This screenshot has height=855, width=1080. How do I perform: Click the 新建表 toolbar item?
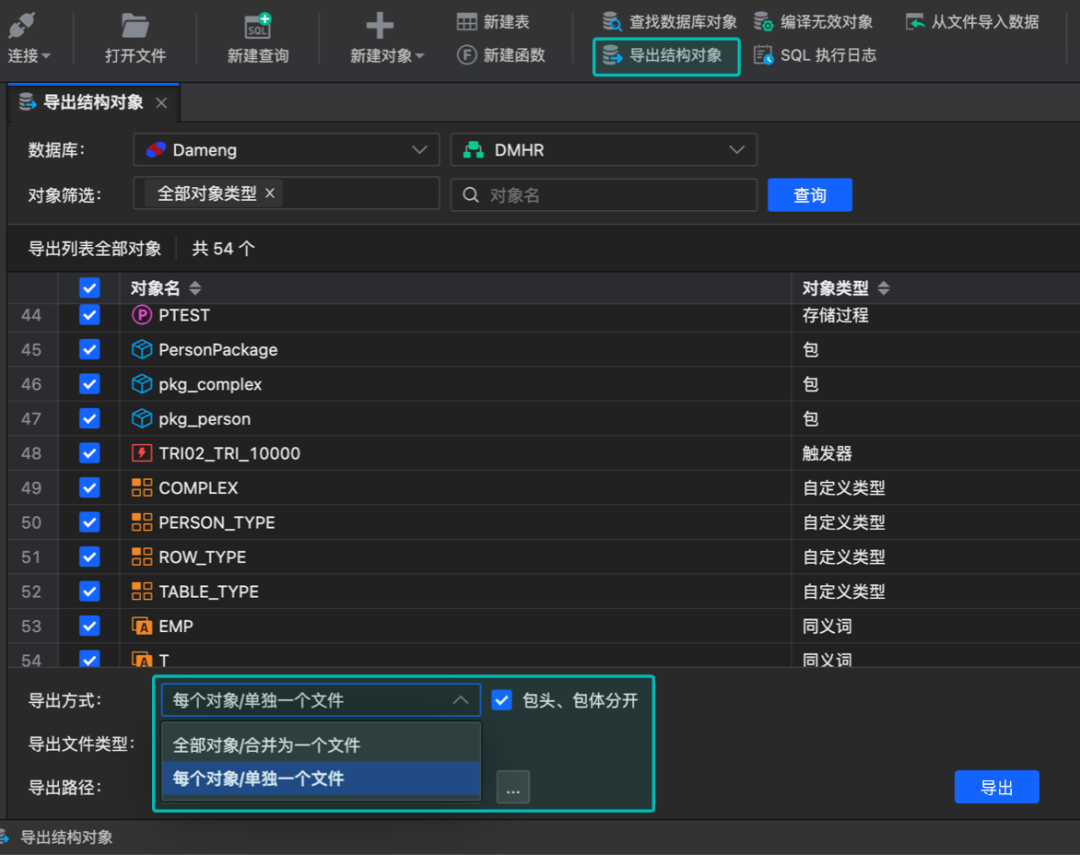pos(493,22)
